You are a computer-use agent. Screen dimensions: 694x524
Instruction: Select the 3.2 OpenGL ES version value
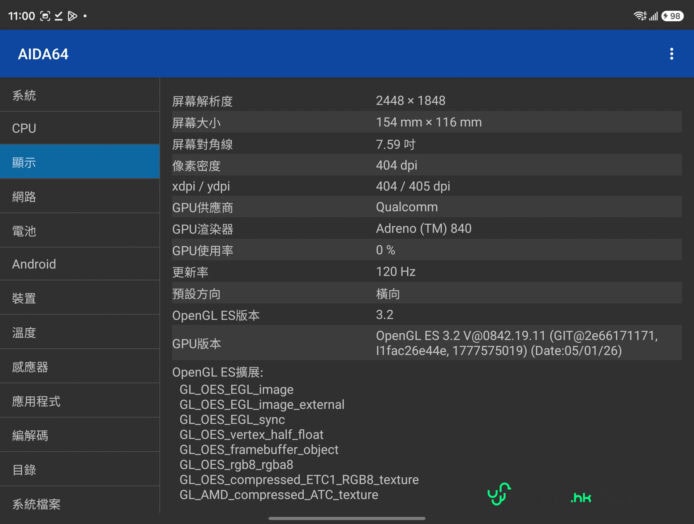click(x=384, y=315)
